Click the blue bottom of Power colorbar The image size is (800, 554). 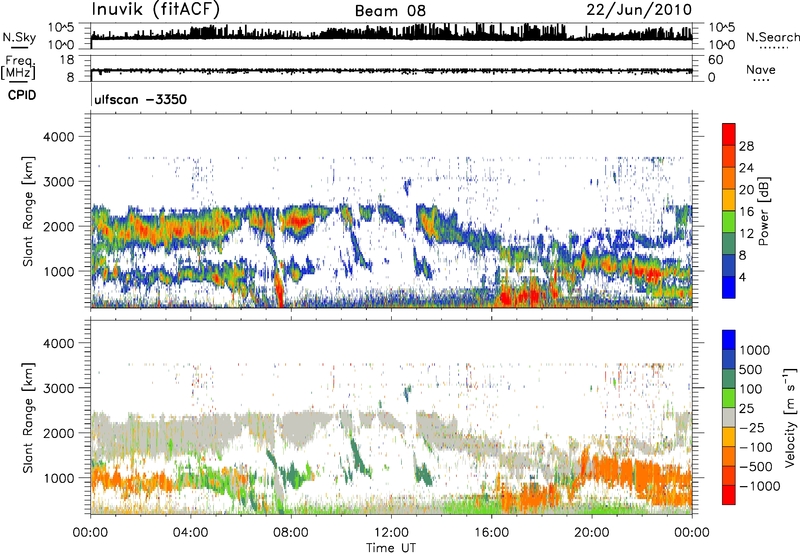pyautogui.click(x=729, y=289)
